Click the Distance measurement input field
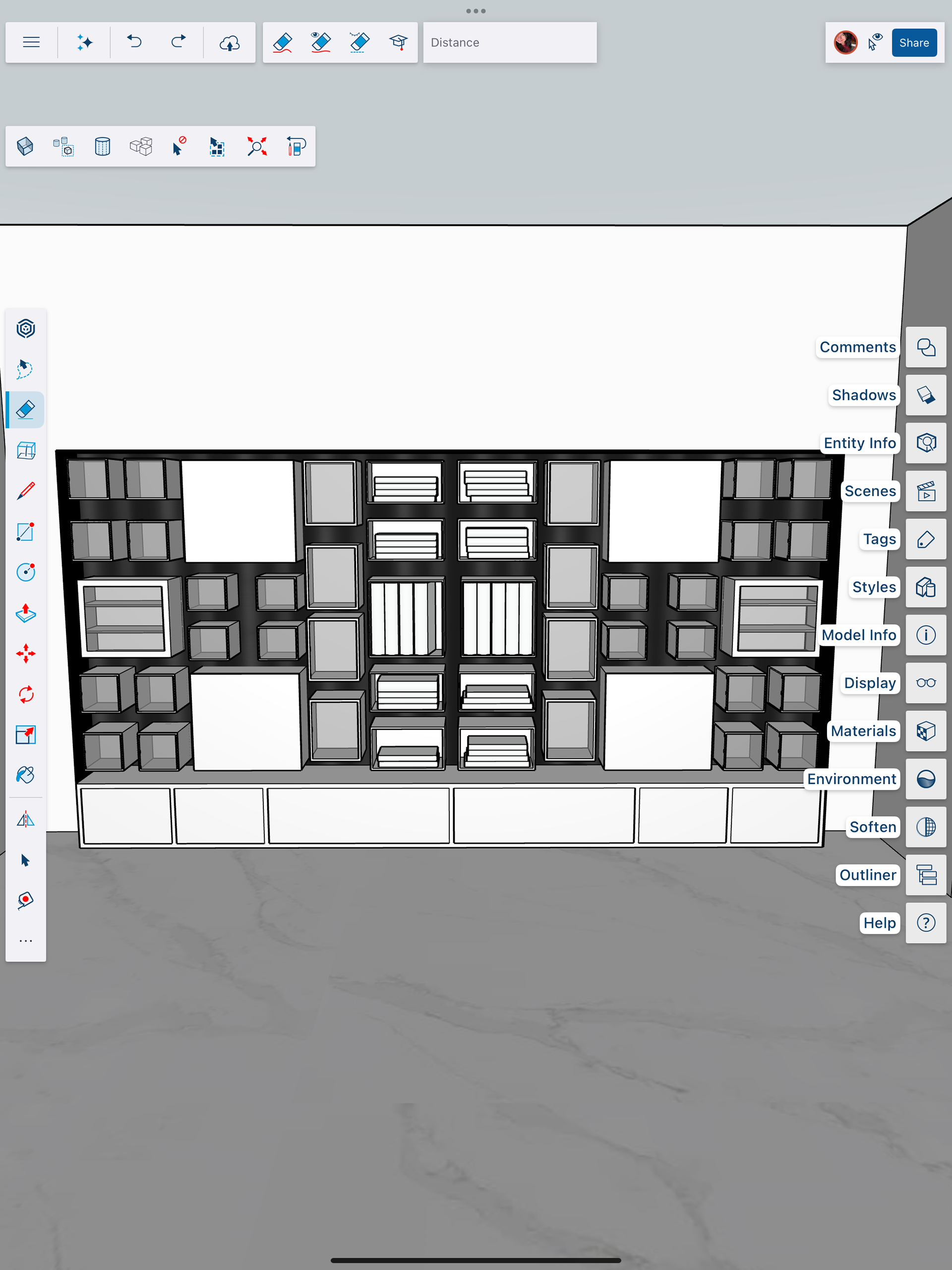Screen dimensions: 952x1270 [x=510, y=43]
